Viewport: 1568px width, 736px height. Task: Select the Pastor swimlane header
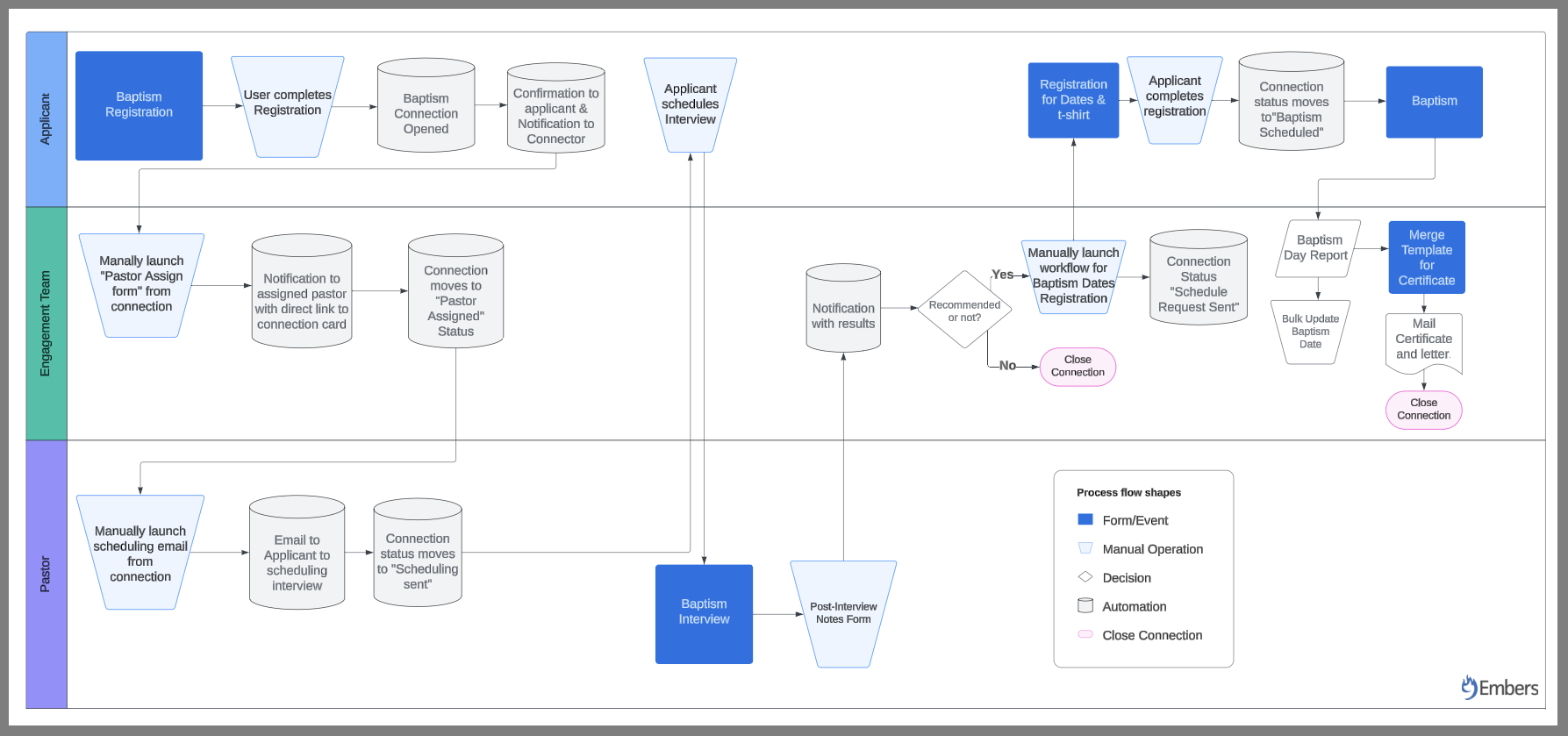coord(47,574)
